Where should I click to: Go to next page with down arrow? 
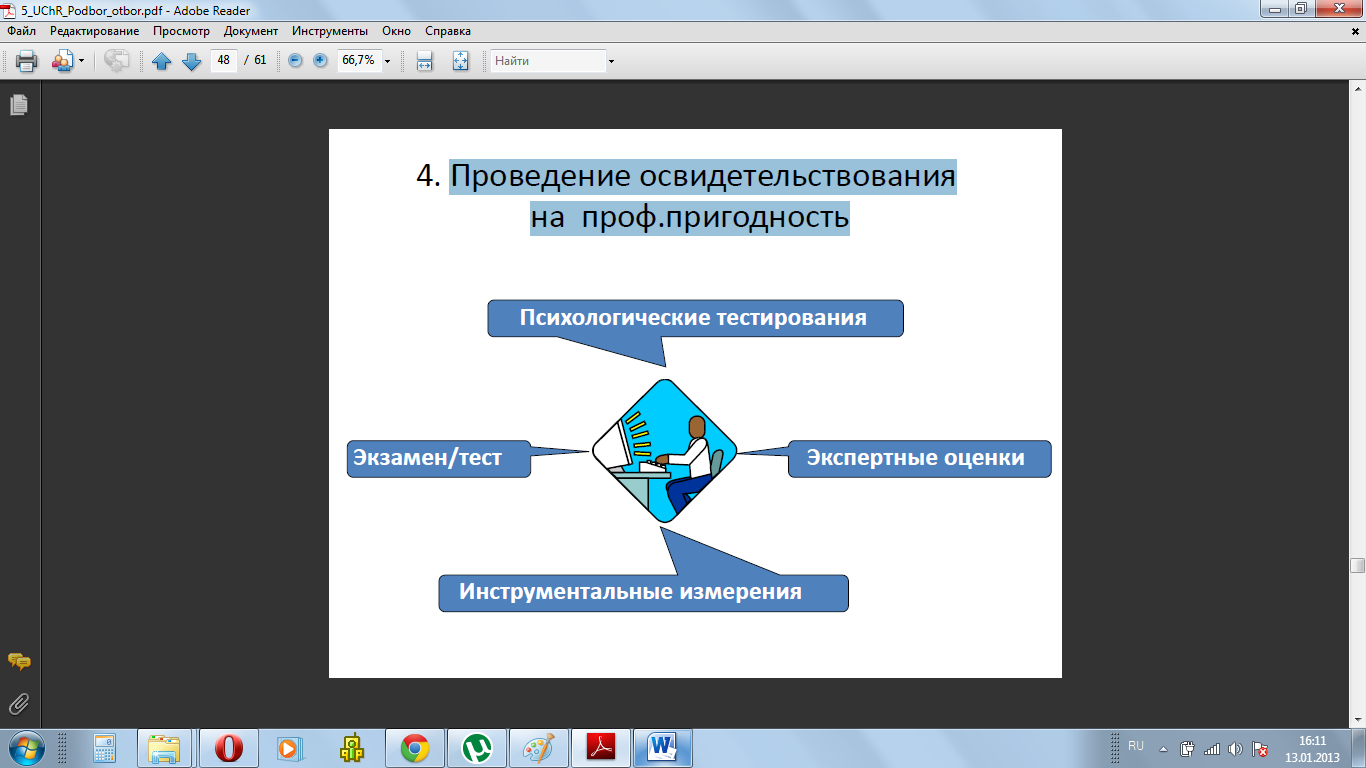coord(192,61)
